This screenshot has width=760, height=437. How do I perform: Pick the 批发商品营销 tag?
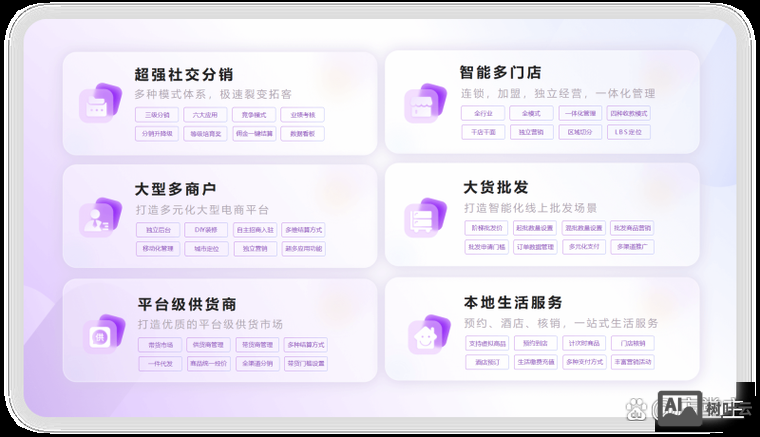(x=632, y=228)
